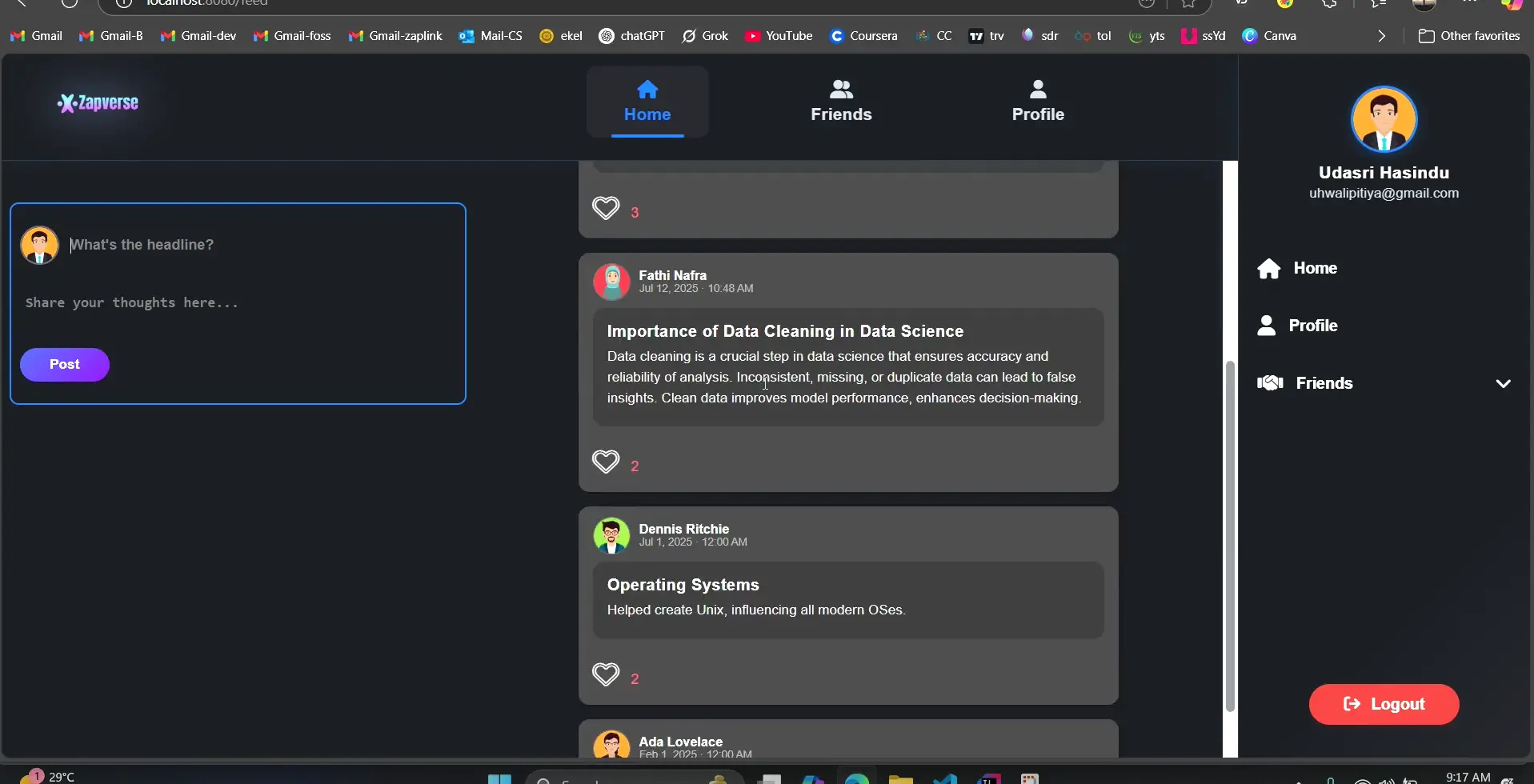Submit with the purple Post button

65,365
